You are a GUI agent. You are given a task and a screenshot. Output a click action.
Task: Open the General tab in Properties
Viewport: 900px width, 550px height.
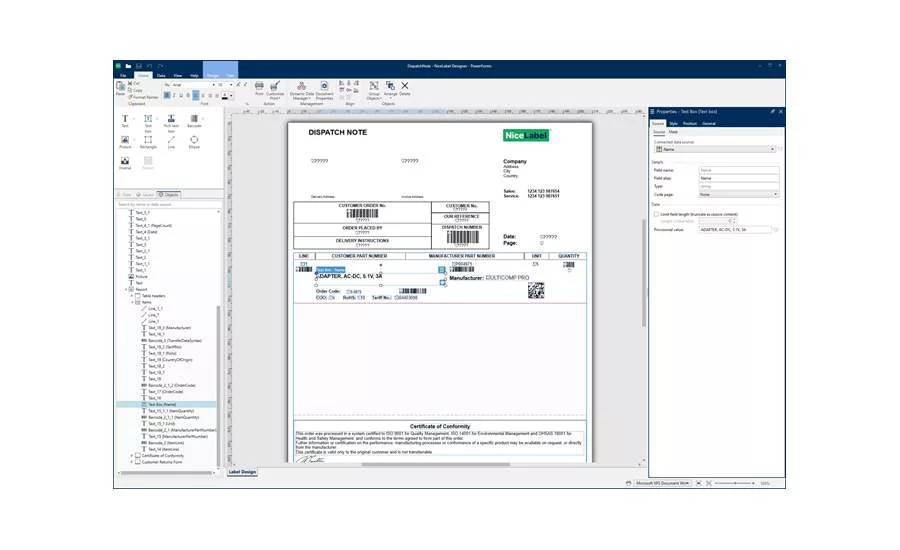tap(709, 123)
